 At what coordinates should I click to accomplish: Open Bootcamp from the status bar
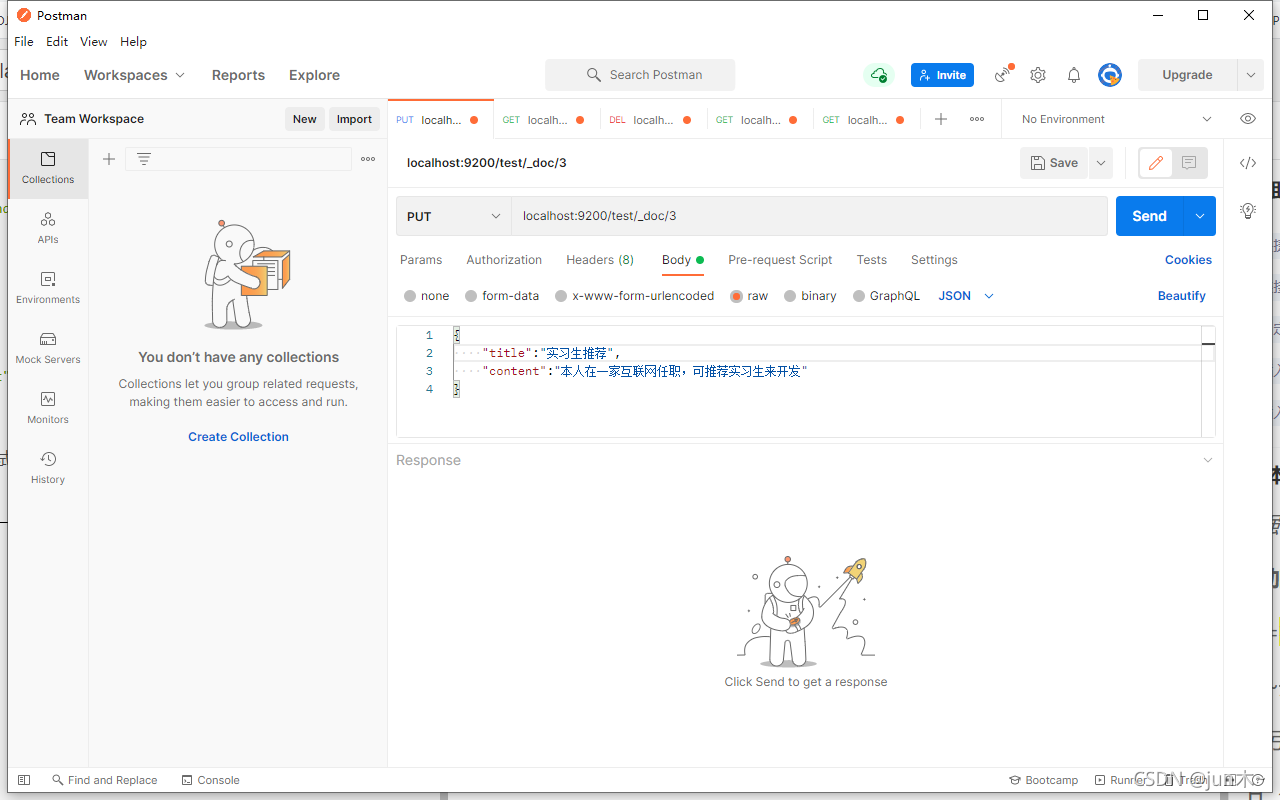1043,780
